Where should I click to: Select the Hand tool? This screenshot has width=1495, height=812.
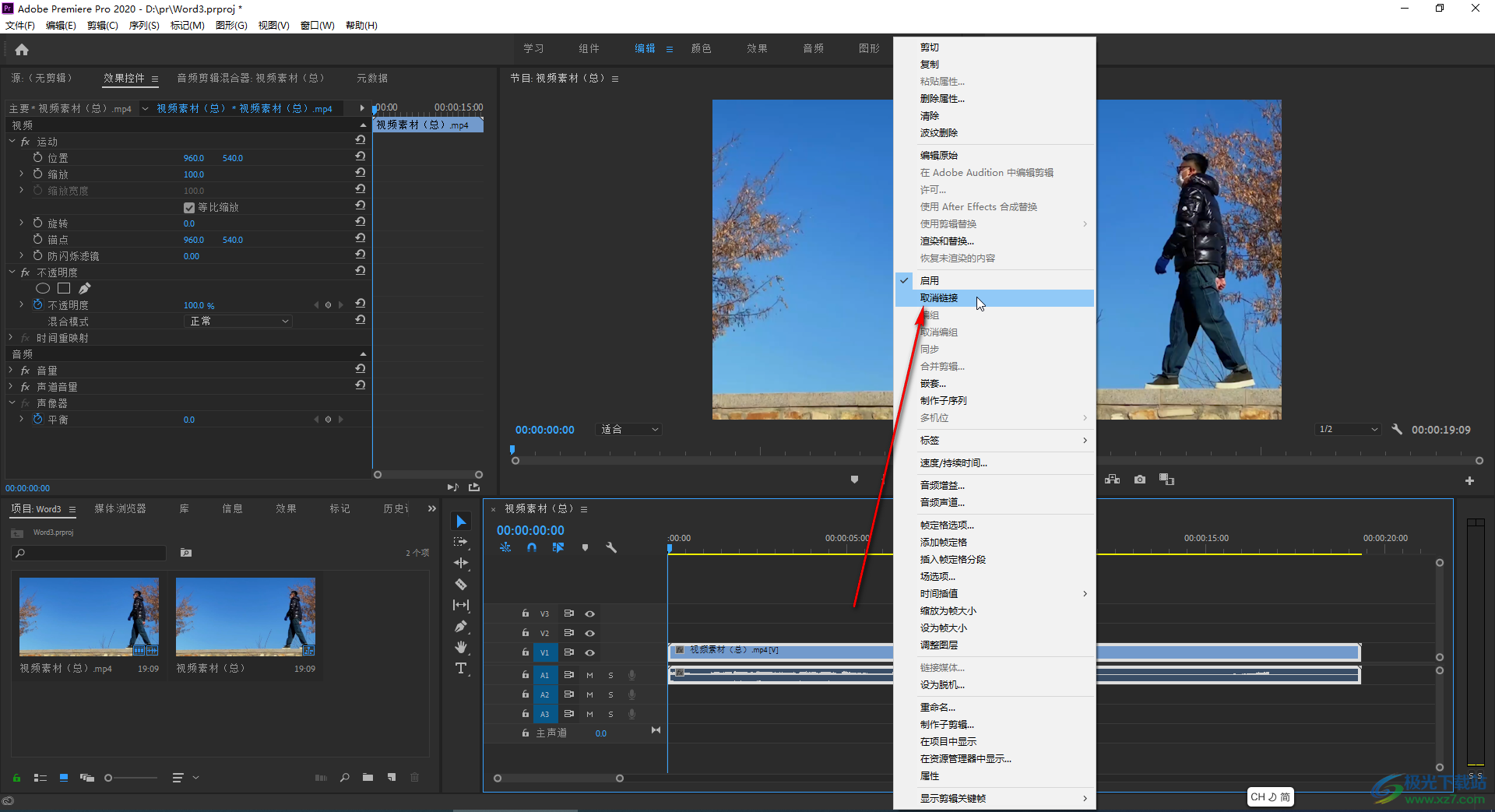pyautogui.click(x=461, y=647)
